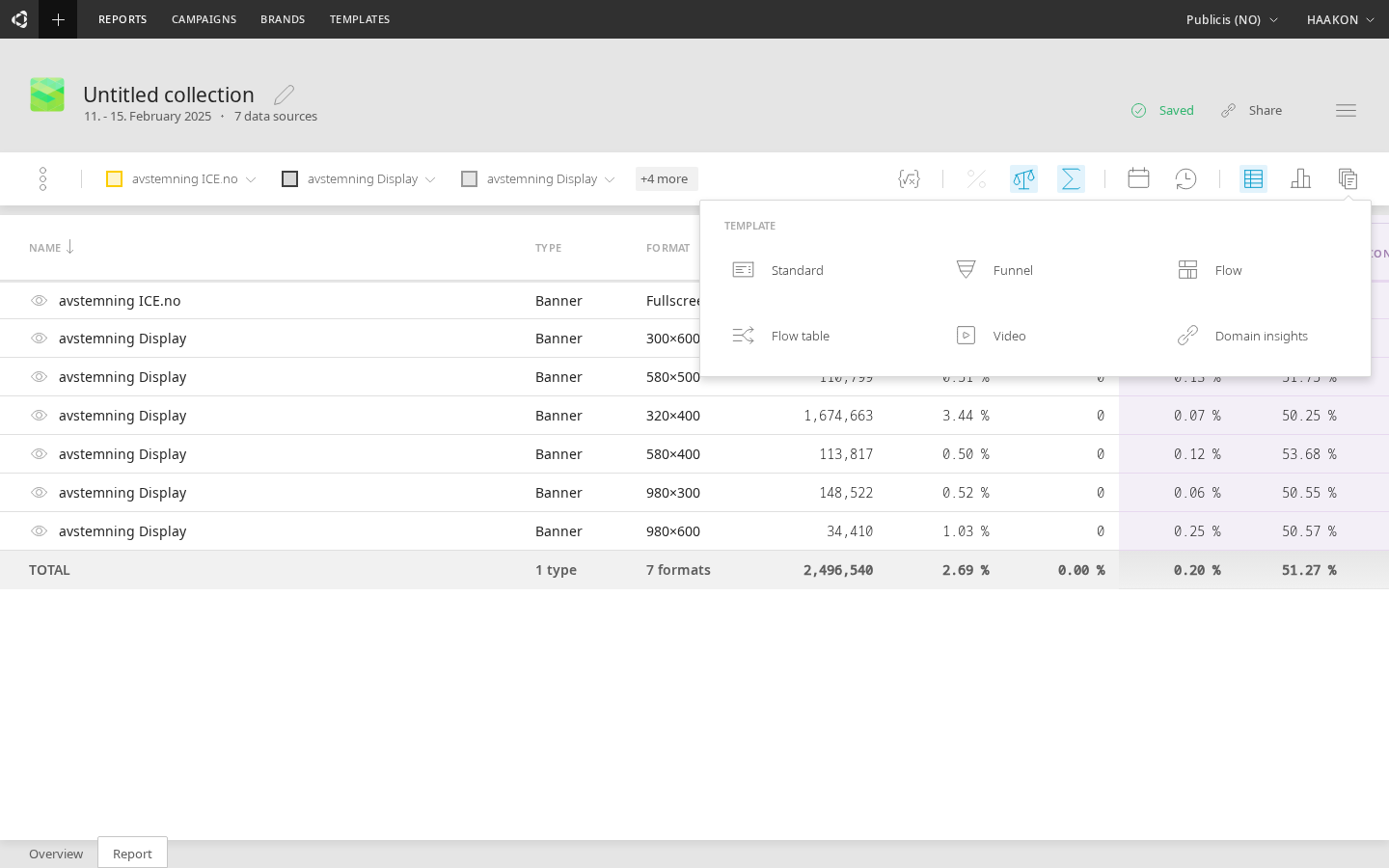This screenshot has width=1389, height=868.
Task: Choose the Funnel template
Action: [1012, 270]
